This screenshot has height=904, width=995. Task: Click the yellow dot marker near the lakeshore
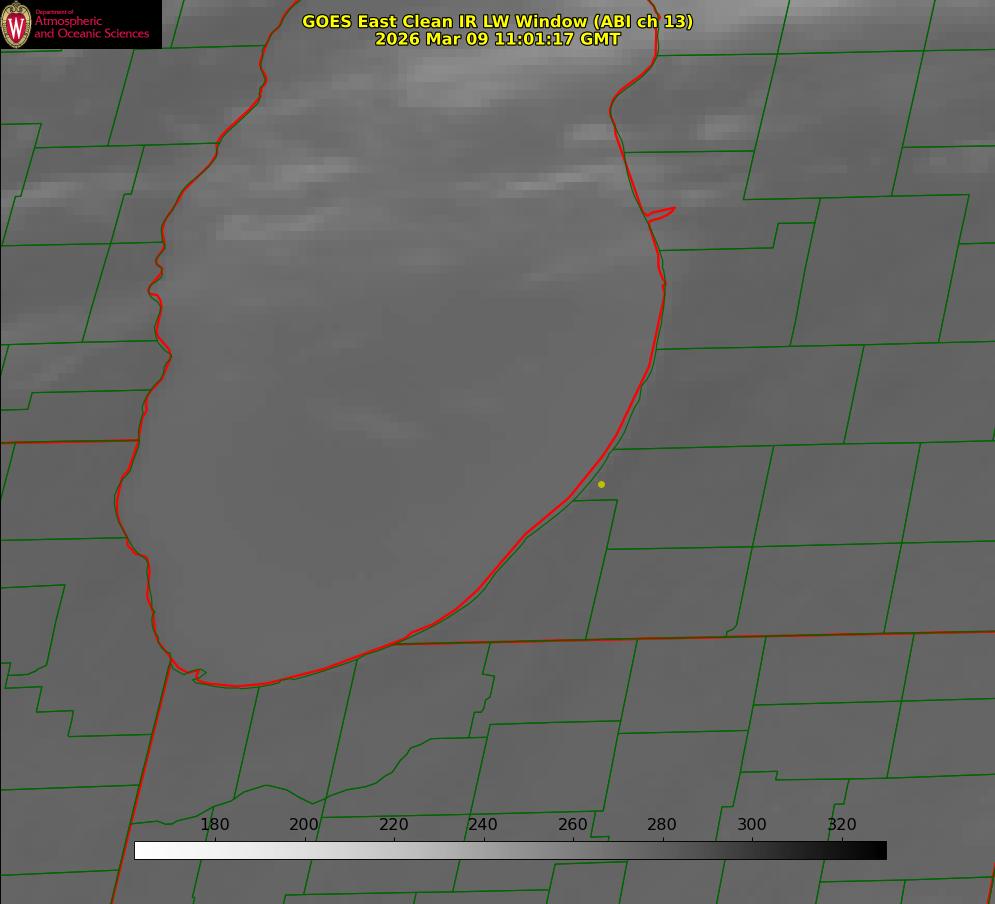coord(601,484)
